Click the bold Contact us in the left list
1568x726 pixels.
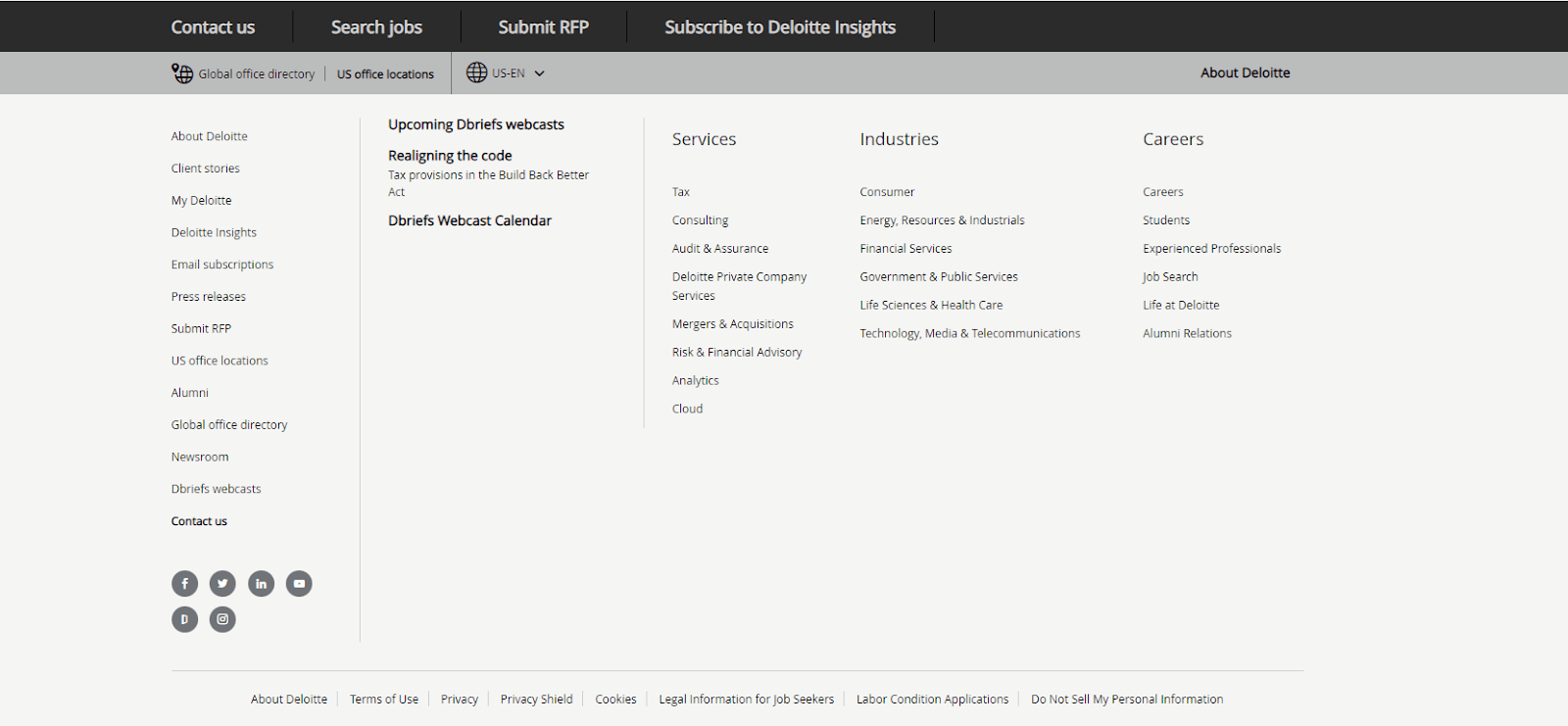pyautogui.click(x=199, y=521)
